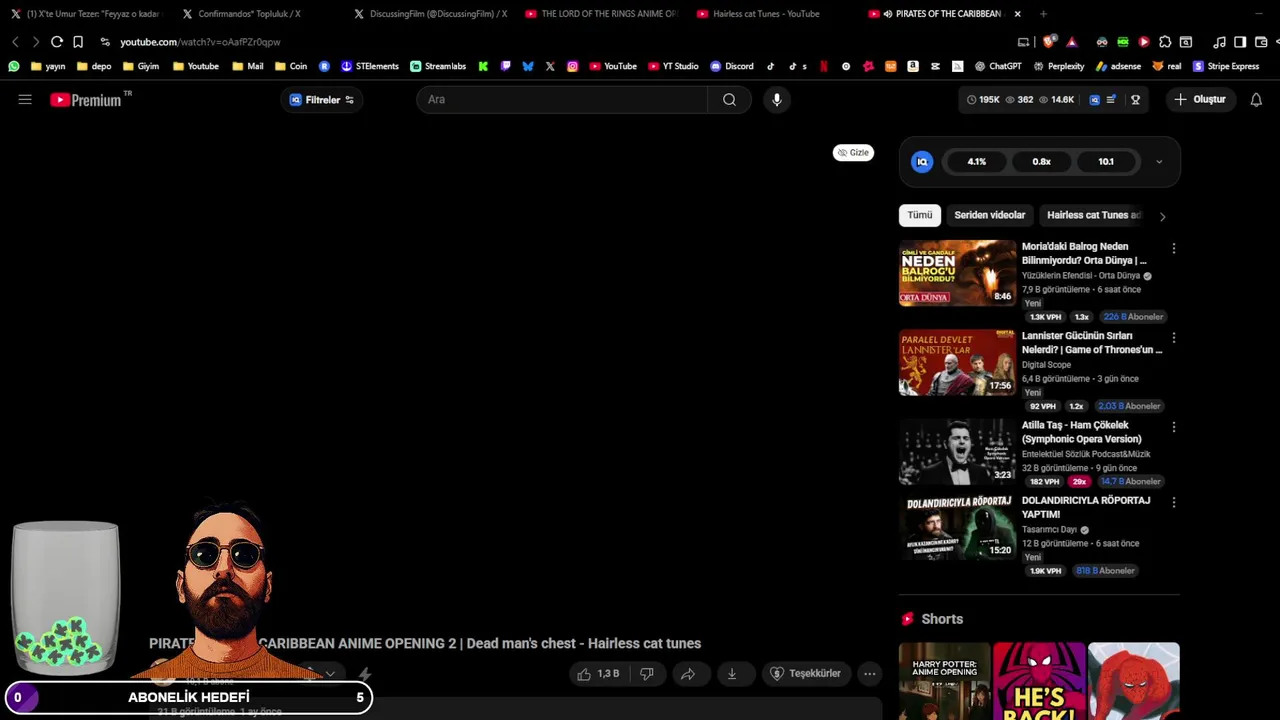Viewport: 1280px width, 720px height.
Task: Click the Teşekkürler thanks button
Action: click(806, 674)
